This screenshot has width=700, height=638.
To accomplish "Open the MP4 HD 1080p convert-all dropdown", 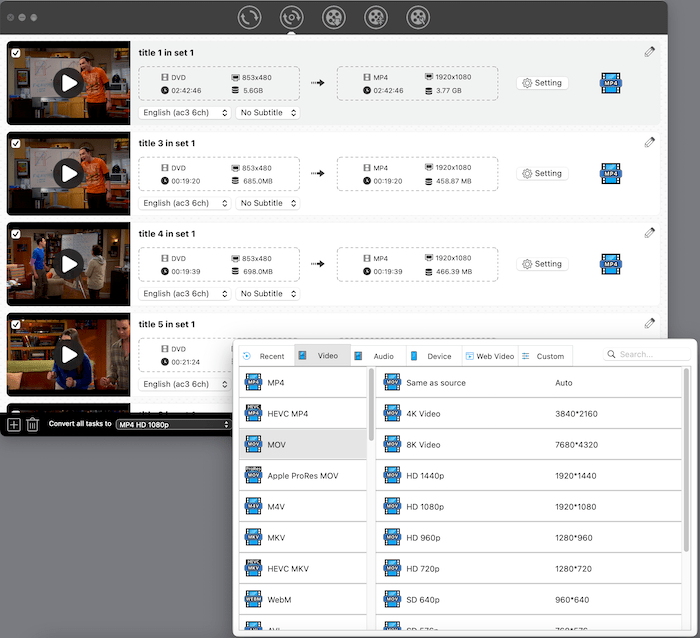I will tap(173, 425).
